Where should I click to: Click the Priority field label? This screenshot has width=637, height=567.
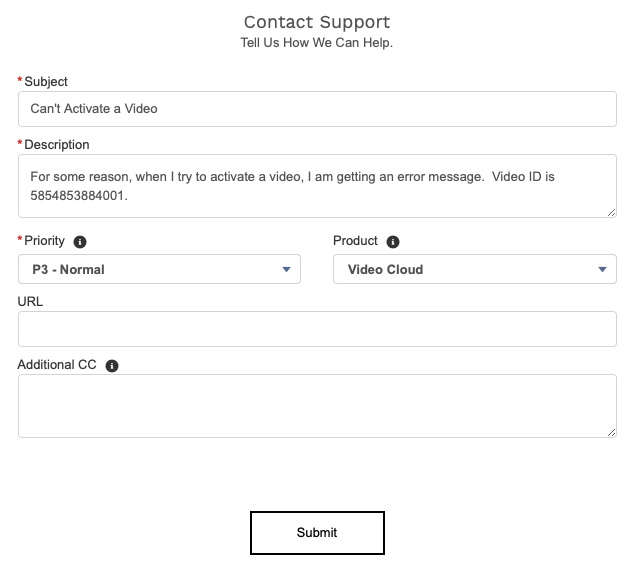click(x=45, y=241)
